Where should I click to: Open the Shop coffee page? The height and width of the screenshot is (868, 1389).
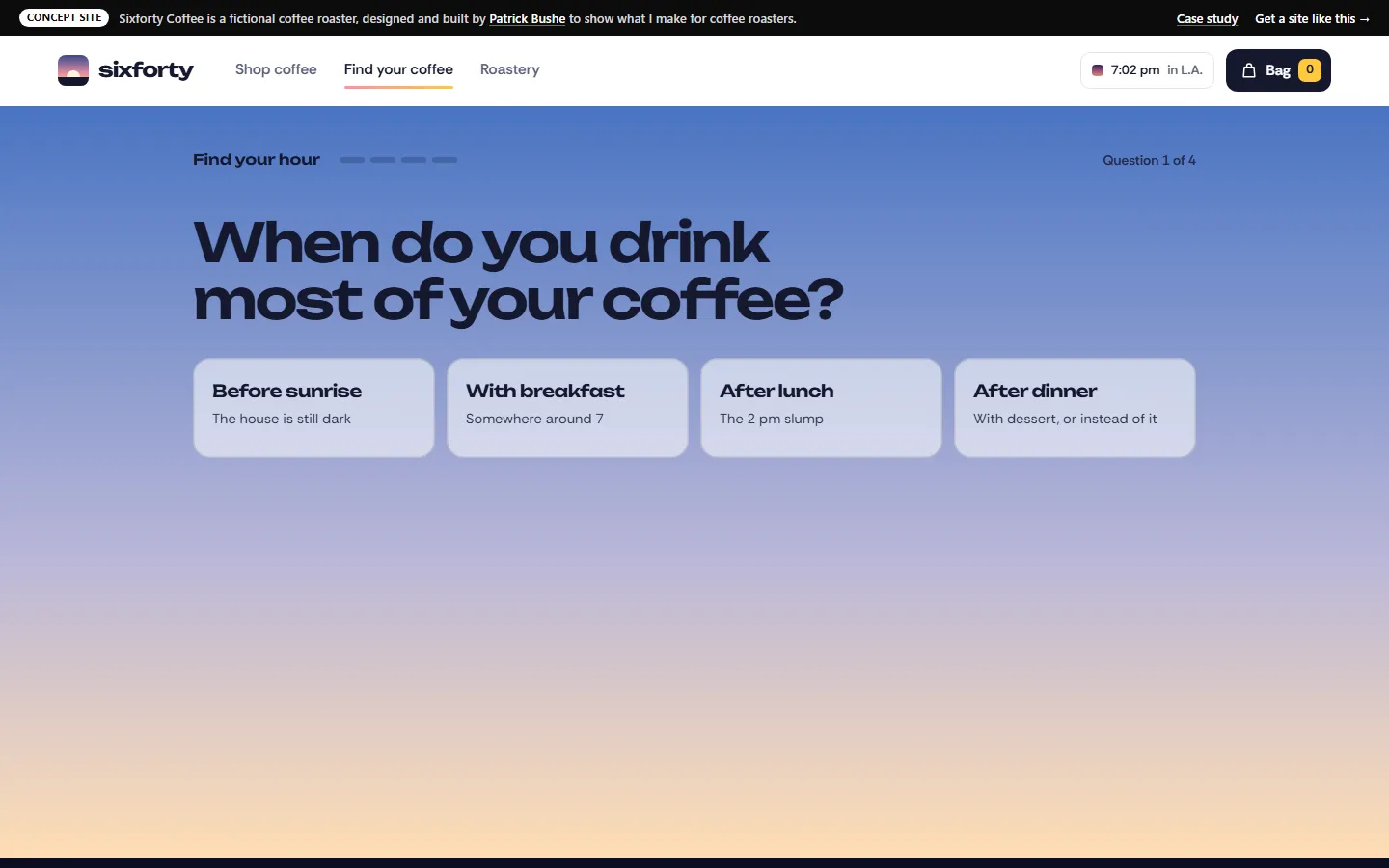click(x=276, y=69)
